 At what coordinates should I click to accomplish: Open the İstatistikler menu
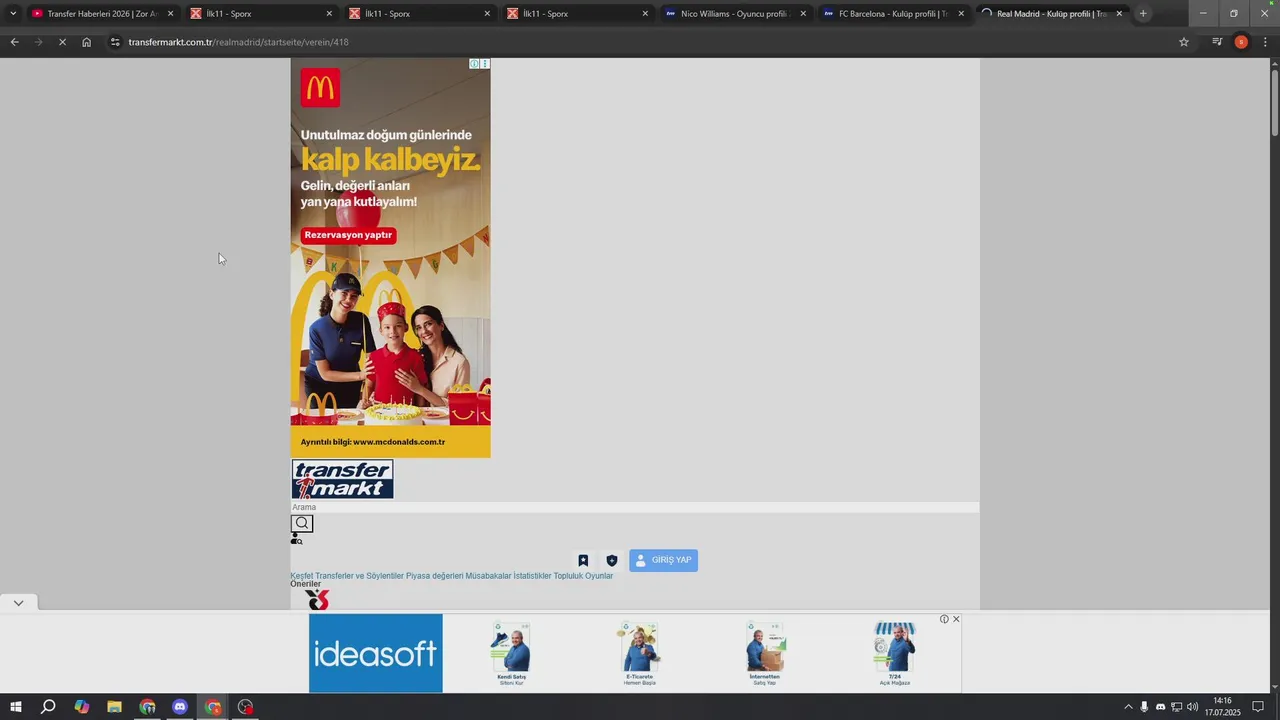[532, 576]
